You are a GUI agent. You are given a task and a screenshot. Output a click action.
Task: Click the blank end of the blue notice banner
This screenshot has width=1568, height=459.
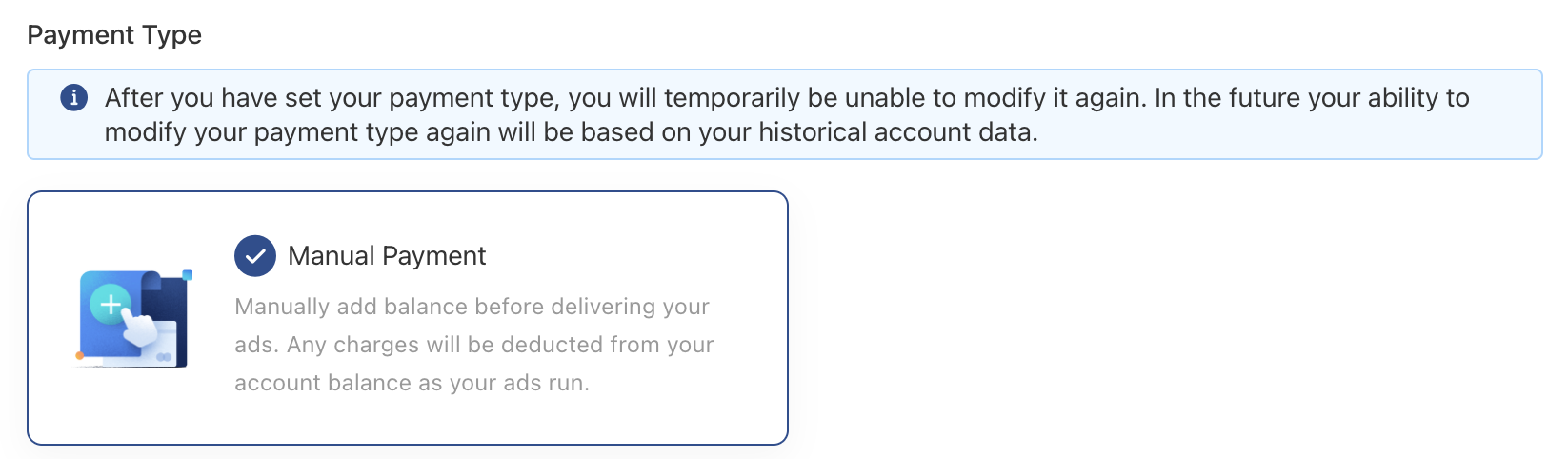tap(1334, 132)
